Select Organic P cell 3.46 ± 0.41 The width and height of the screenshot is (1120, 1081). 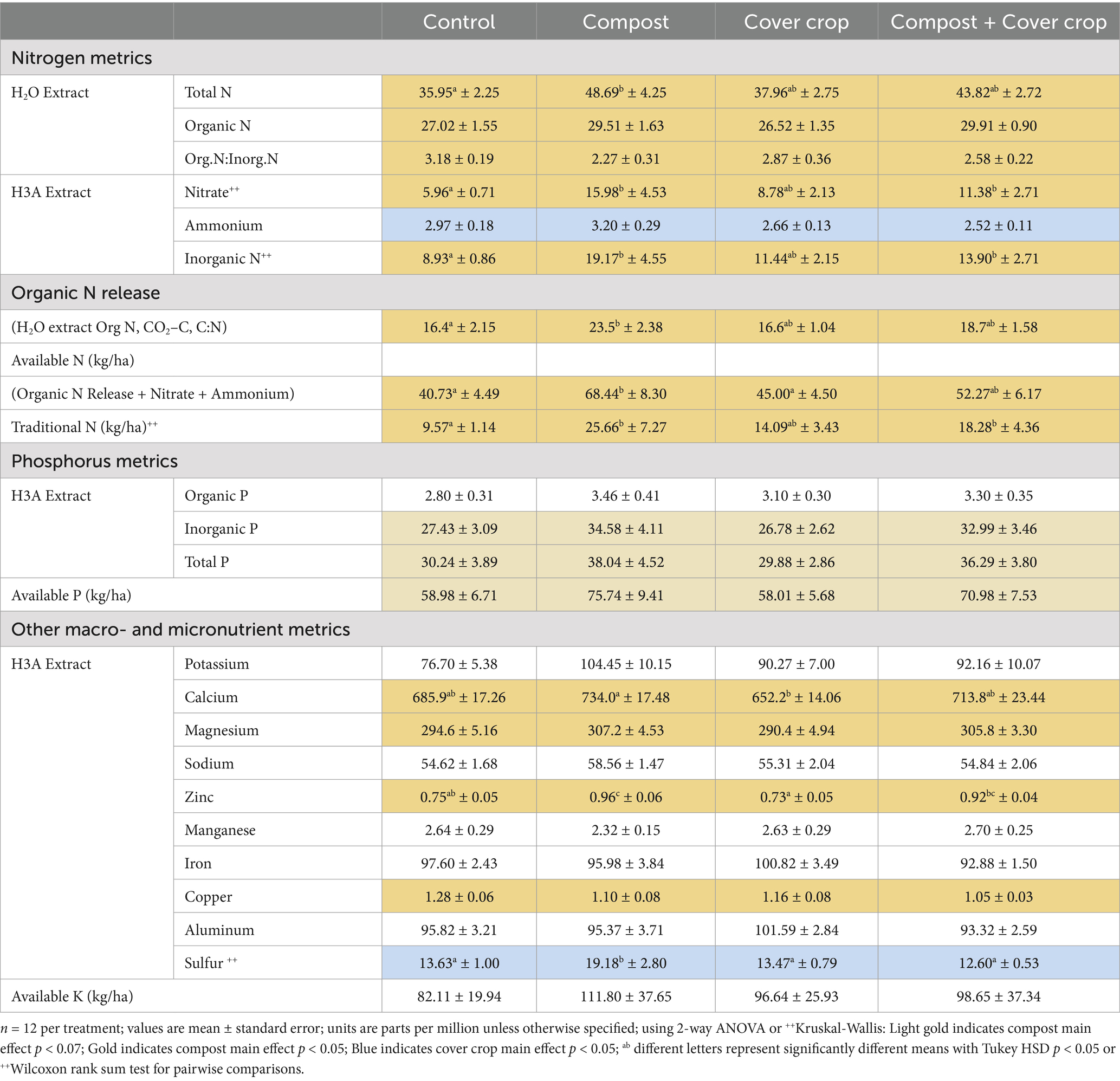625,495
